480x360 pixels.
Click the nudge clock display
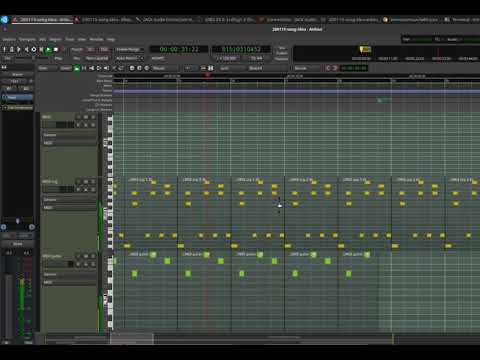(x=354, y=68)
